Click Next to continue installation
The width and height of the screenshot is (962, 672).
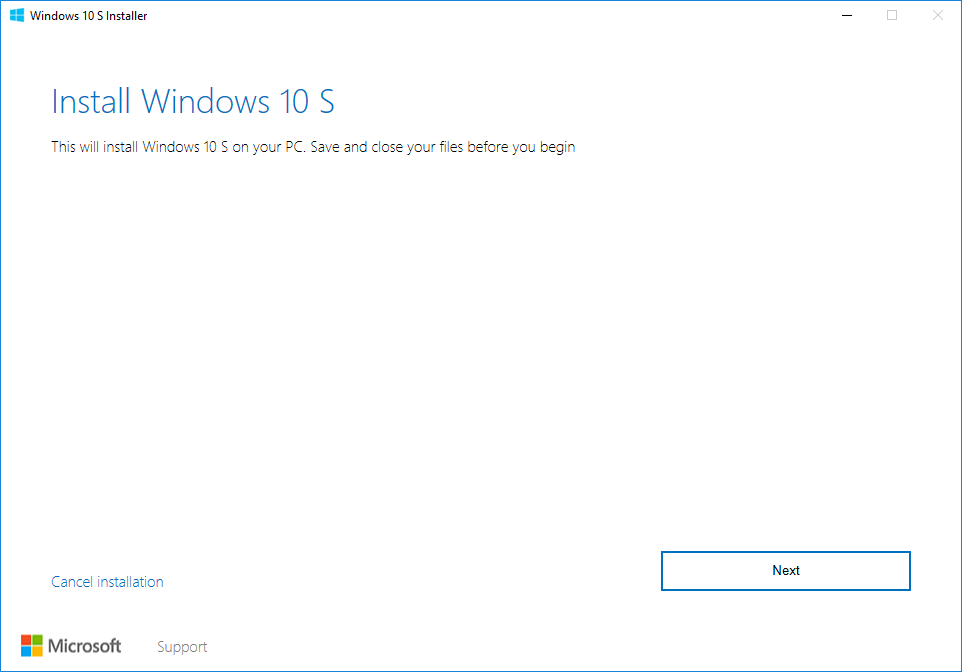pos(785,570)
